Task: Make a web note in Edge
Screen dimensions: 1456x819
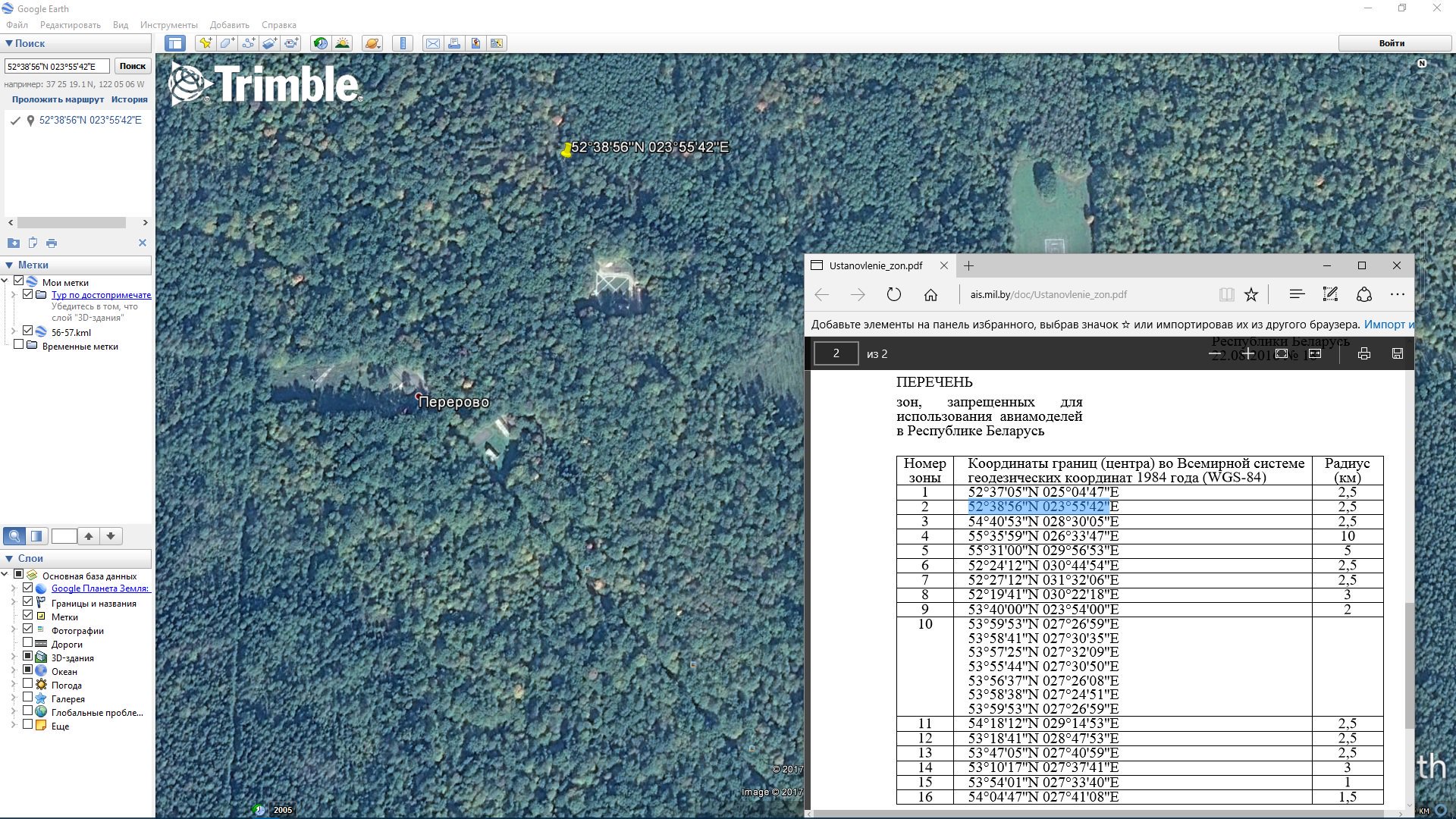Action: 1330,294
